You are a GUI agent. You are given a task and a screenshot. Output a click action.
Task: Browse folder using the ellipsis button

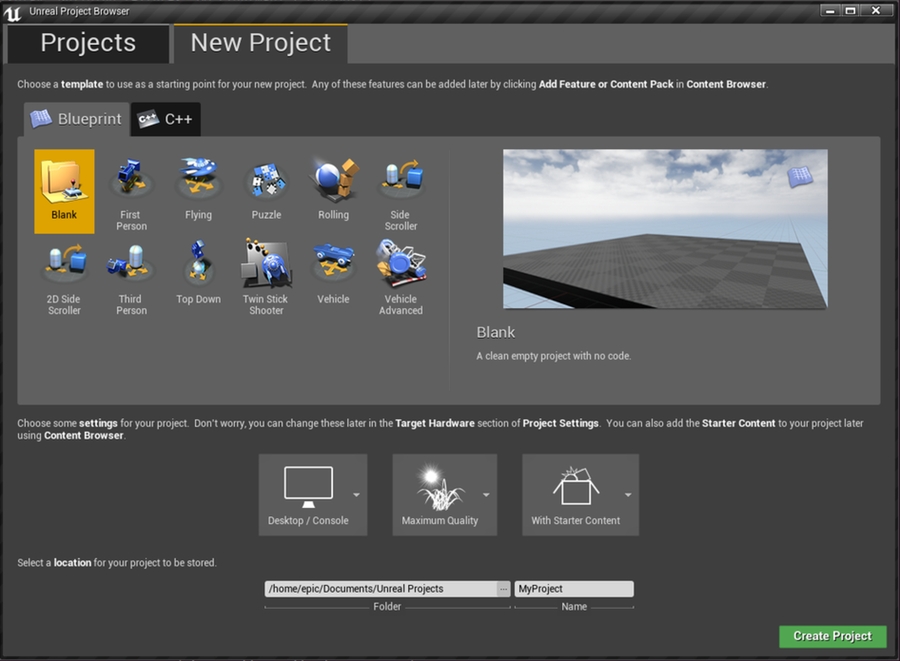504,589
